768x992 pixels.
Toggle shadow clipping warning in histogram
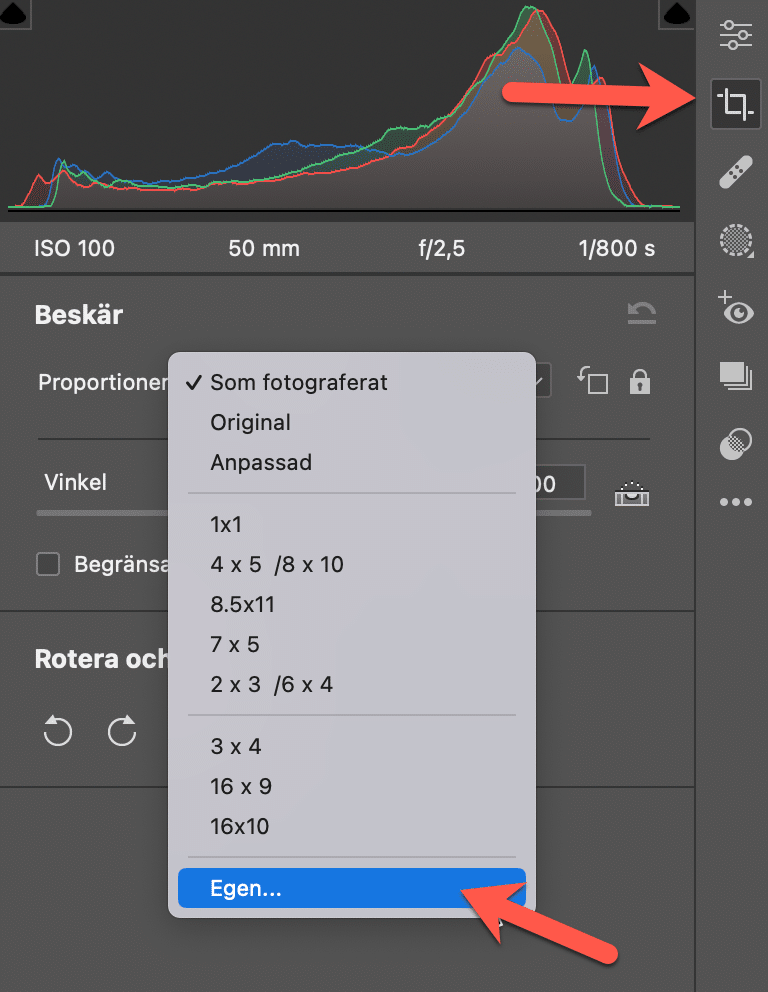pos(15,13)
